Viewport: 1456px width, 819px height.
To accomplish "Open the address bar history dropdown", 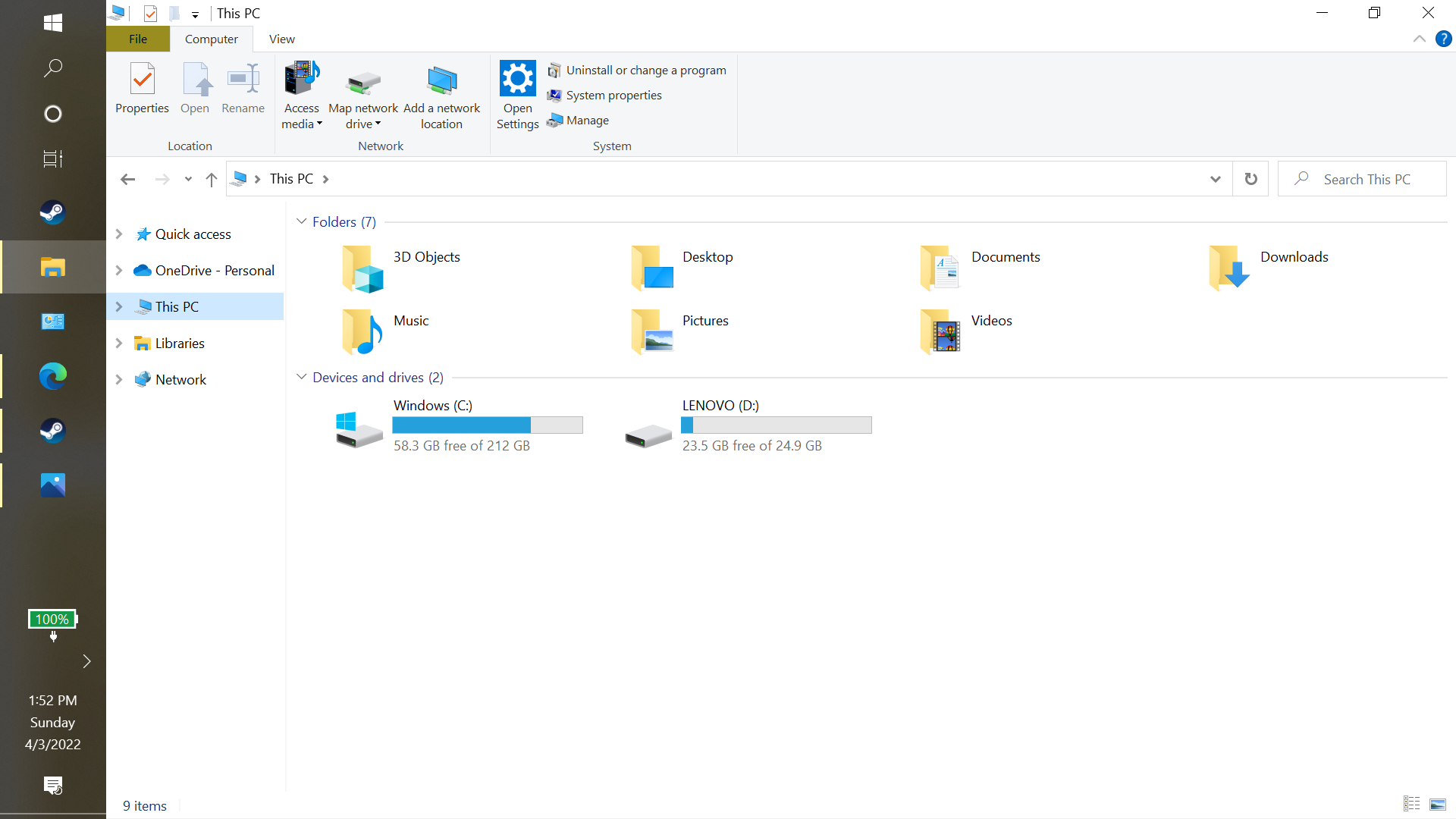I will [1216, 179].
